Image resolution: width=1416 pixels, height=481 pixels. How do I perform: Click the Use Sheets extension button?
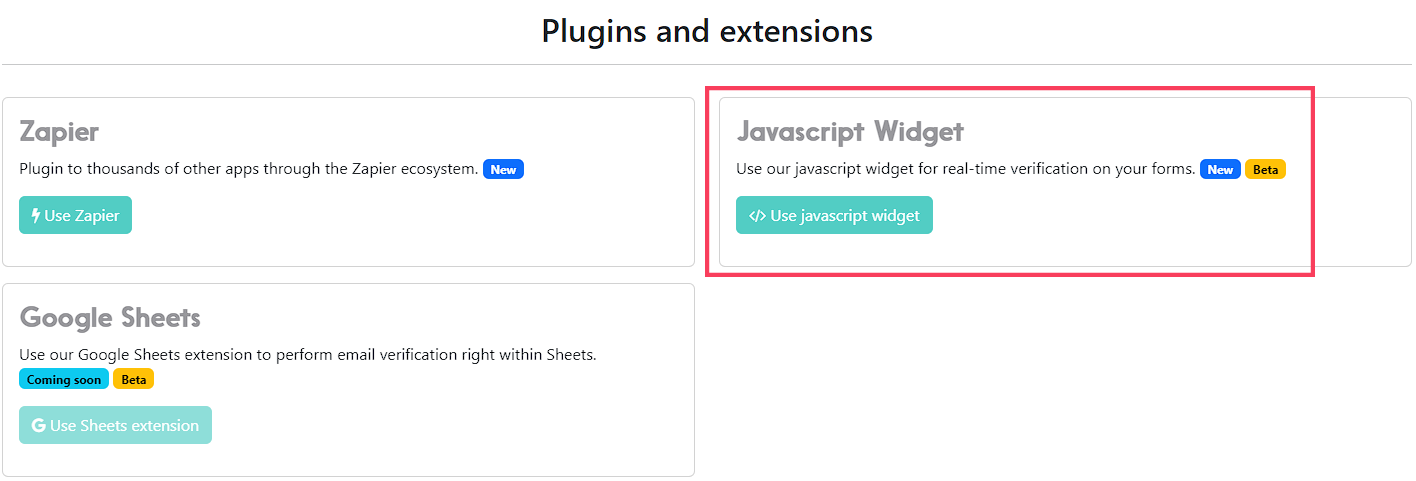[x=115, y=425]
